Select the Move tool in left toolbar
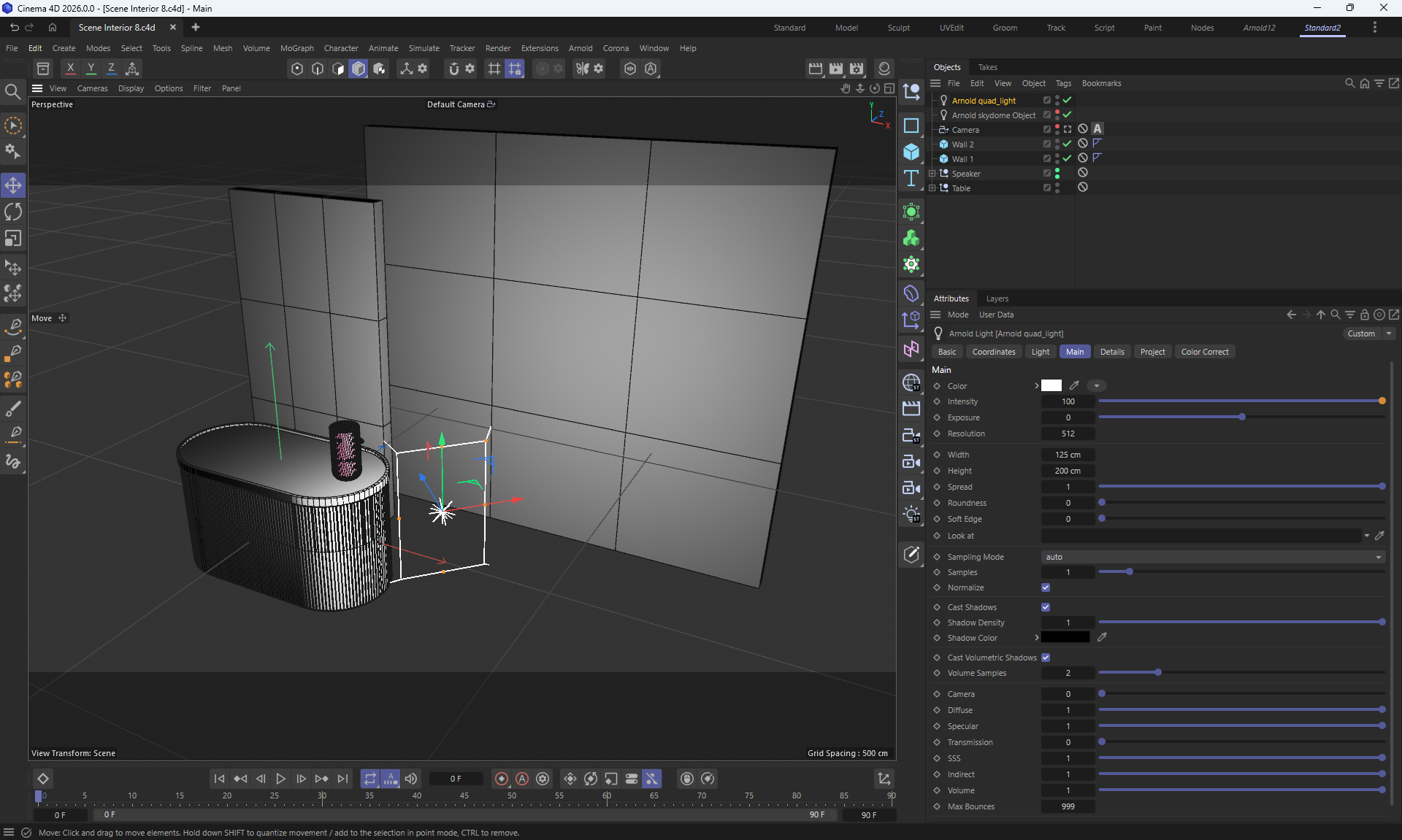Image resolution: width=1402 pixels, height=840 pixels. click(x=13, y=185)
